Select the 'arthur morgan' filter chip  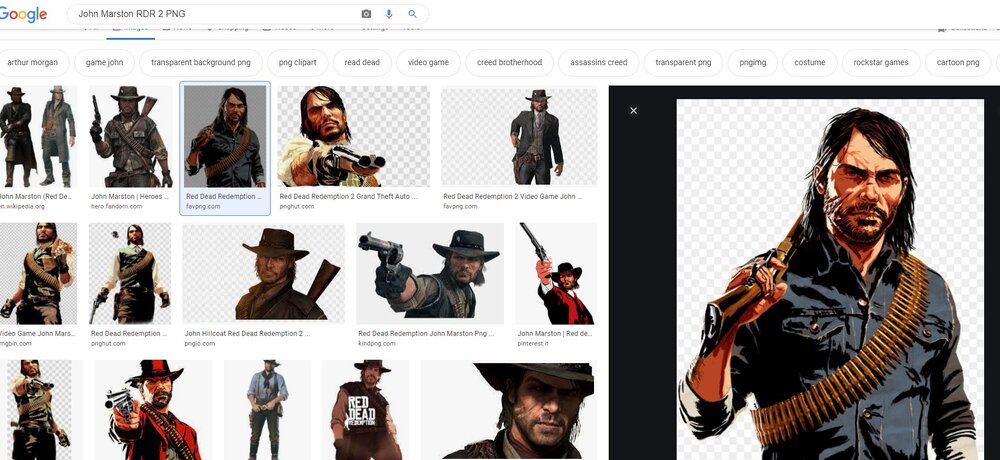(32, 62)
